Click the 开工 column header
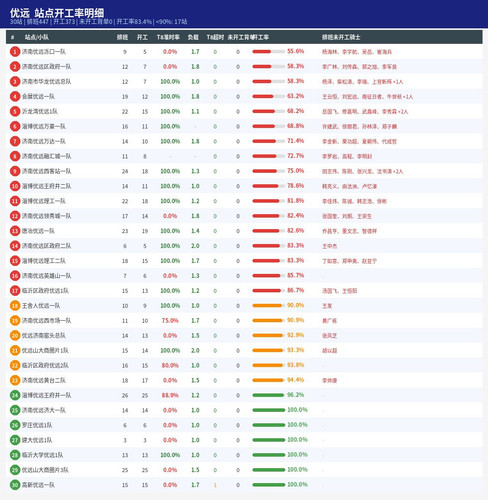488x500 pixels. 142,37
